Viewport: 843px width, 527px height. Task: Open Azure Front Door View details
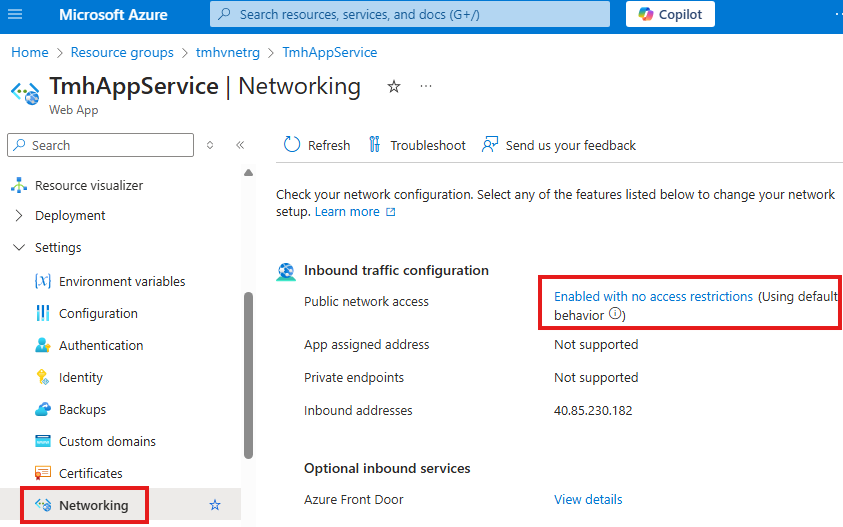588,500
